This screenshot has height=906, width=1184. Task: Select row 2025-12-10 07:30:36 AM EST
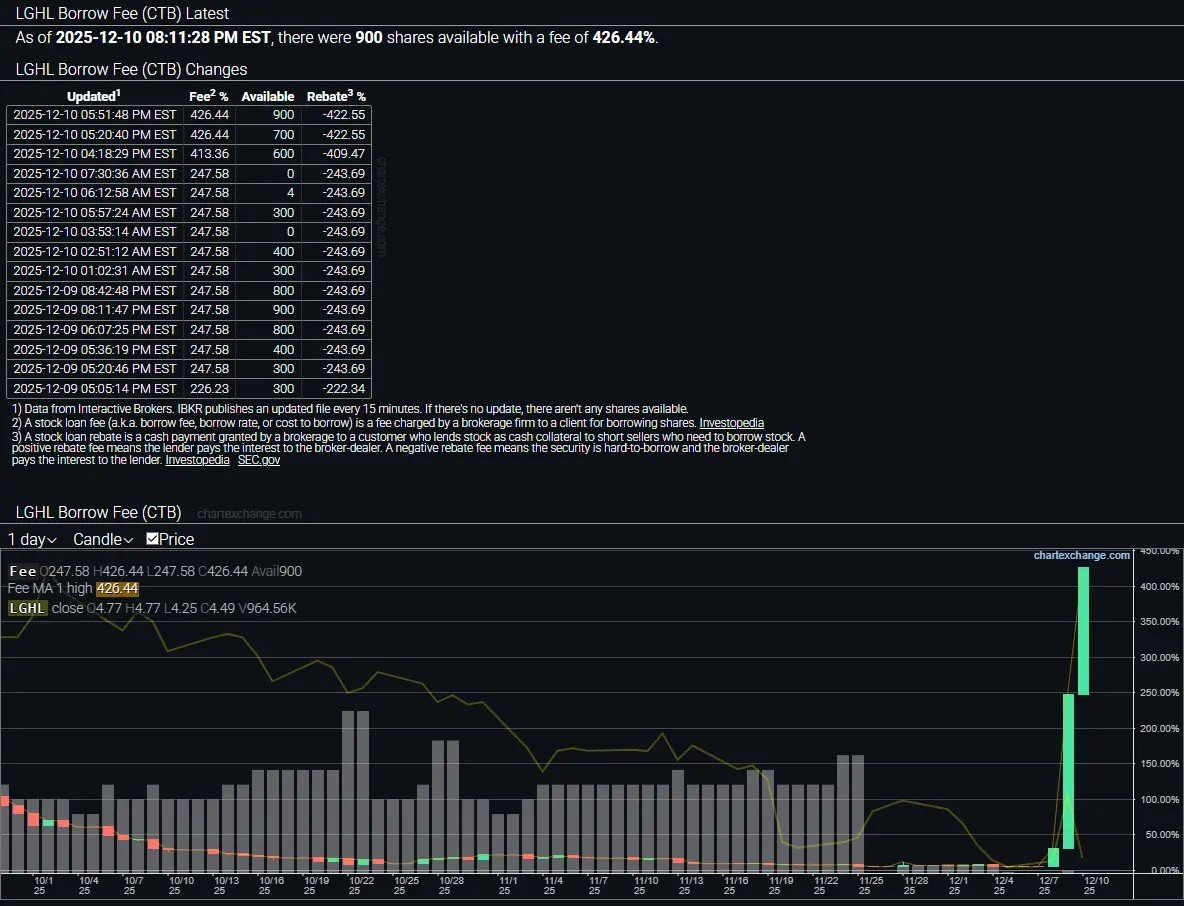(189, 173)
